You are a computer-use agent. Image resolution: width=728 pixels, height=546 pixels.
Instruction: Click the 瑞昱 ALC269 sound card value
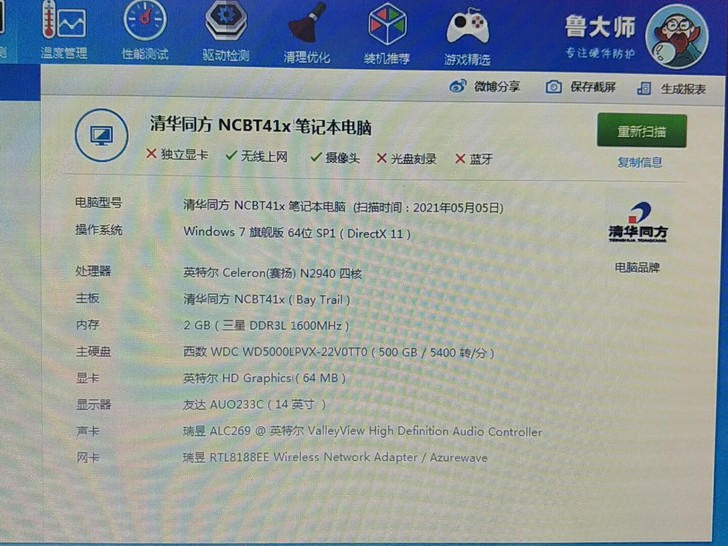[x=363, y=431]
